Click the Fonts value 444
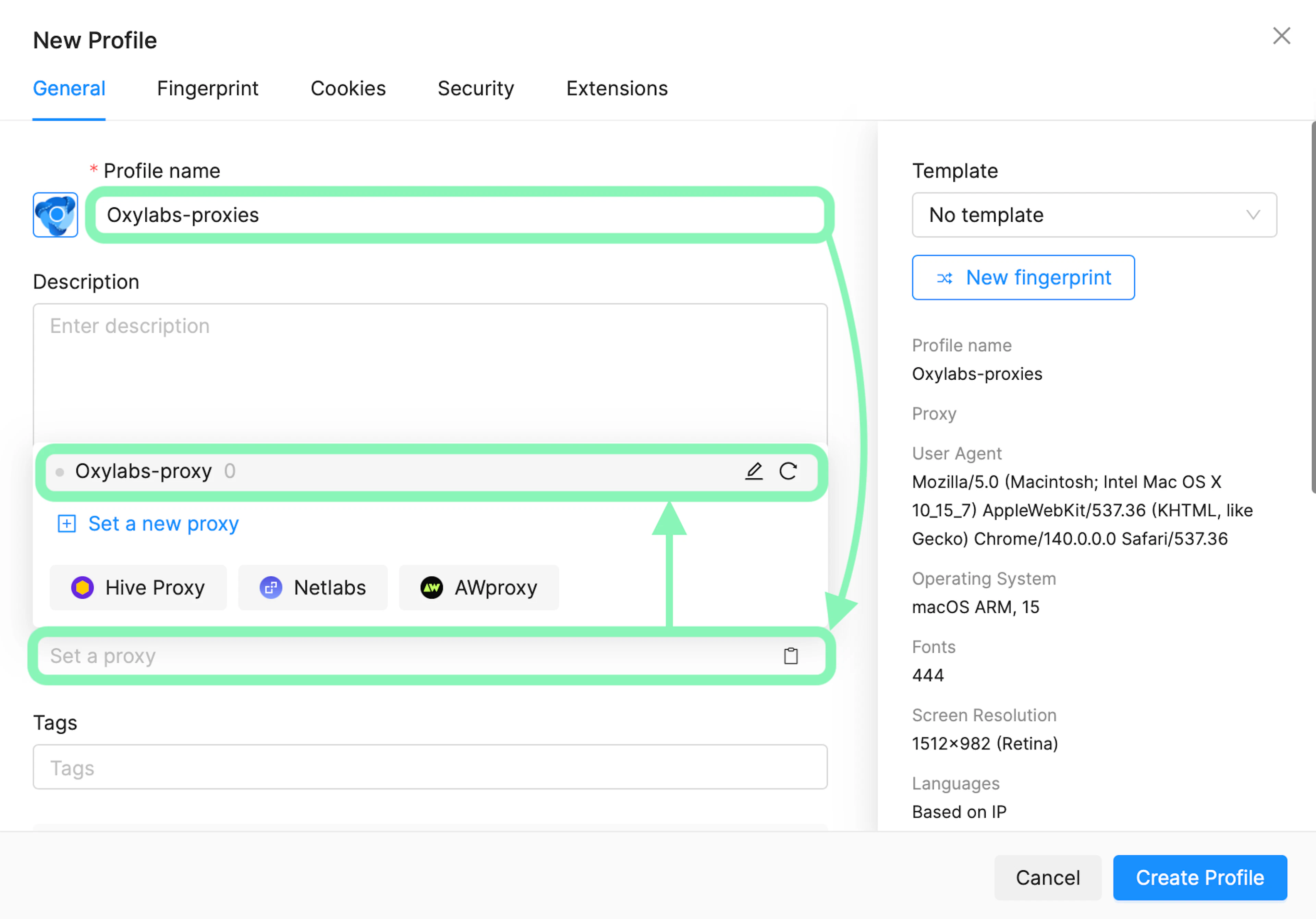The width and height of the screenshot is (1316, 919). coord(928,675)
